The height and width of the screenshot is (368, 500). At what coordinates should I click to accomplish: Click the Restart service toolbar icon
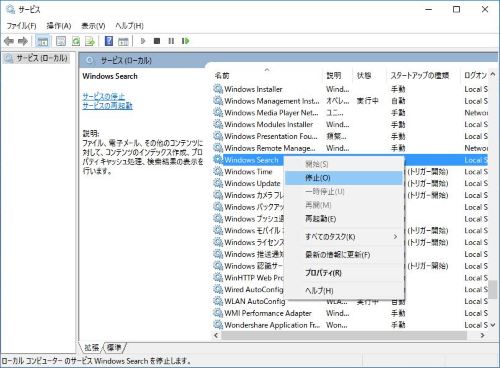pyautogui.click(x=186, y=41)
